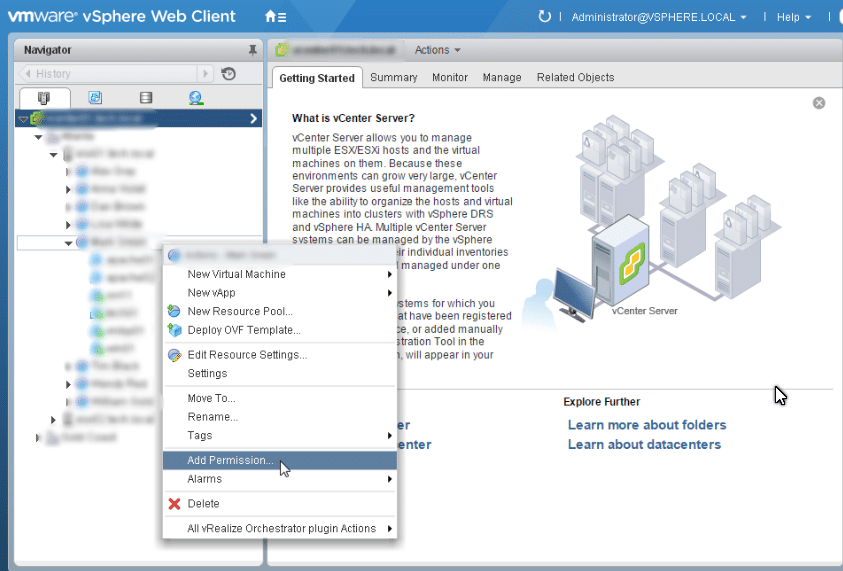Open the Actions dropdown
843x571 pixels.
pyautogui.click(x=437, y=50)
